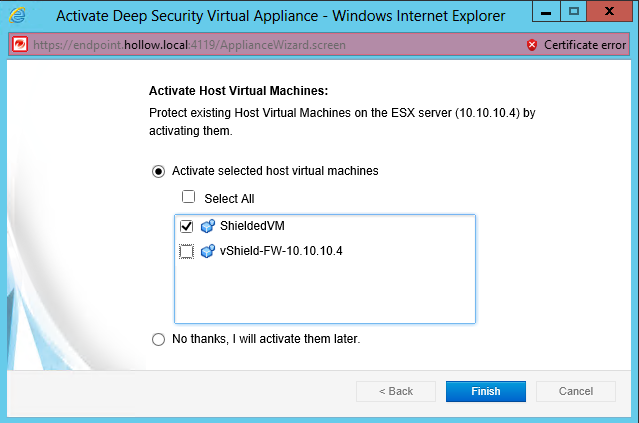Go back with the Back button
Image resolution: width=639 pixels, height=423 pixels.
pos(395,391)
